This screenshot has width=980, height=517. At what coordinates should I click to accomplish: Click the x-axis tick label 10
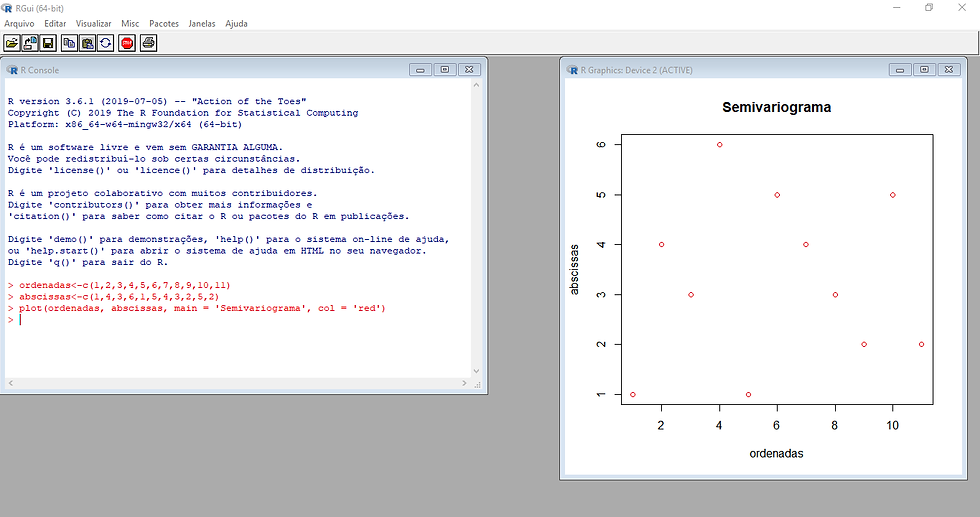[892, 426]
